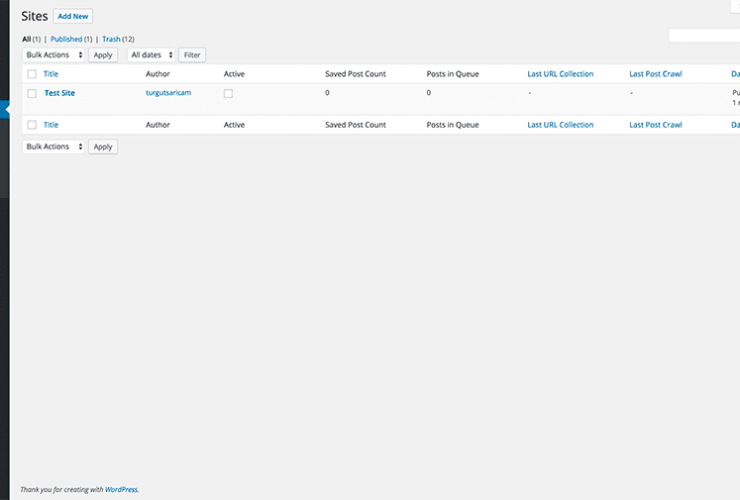Expand the All dates dropdown

151,55
